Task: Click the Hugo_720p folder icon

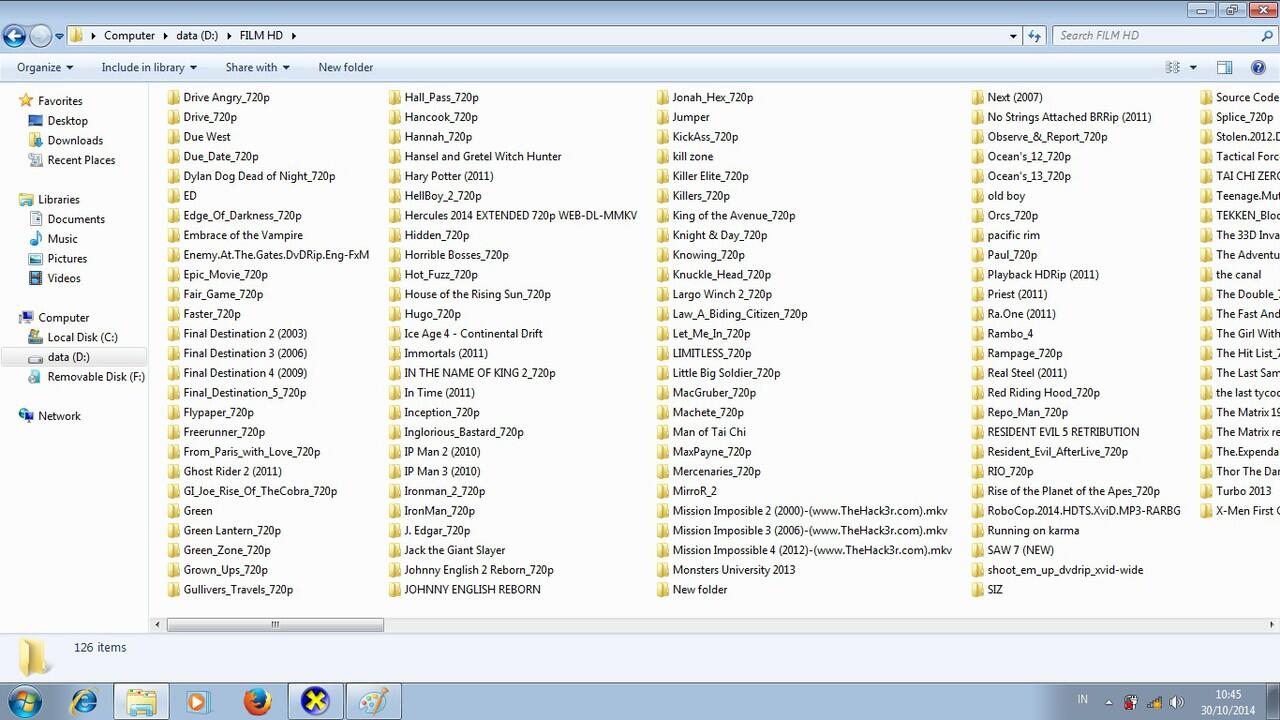Action: coord(395,314)
